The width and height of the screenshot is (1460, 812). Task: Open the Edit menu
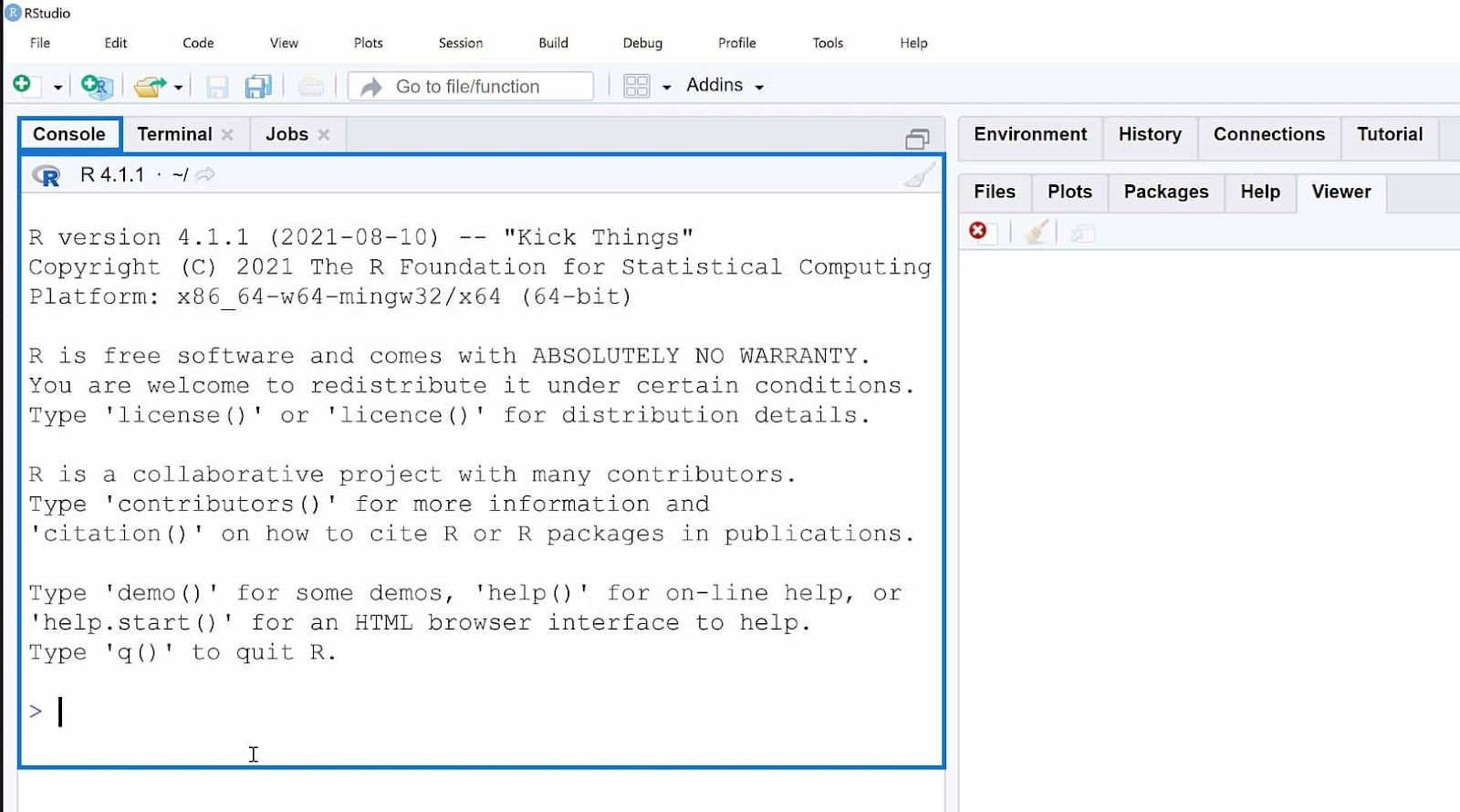(x=116, y=43)
